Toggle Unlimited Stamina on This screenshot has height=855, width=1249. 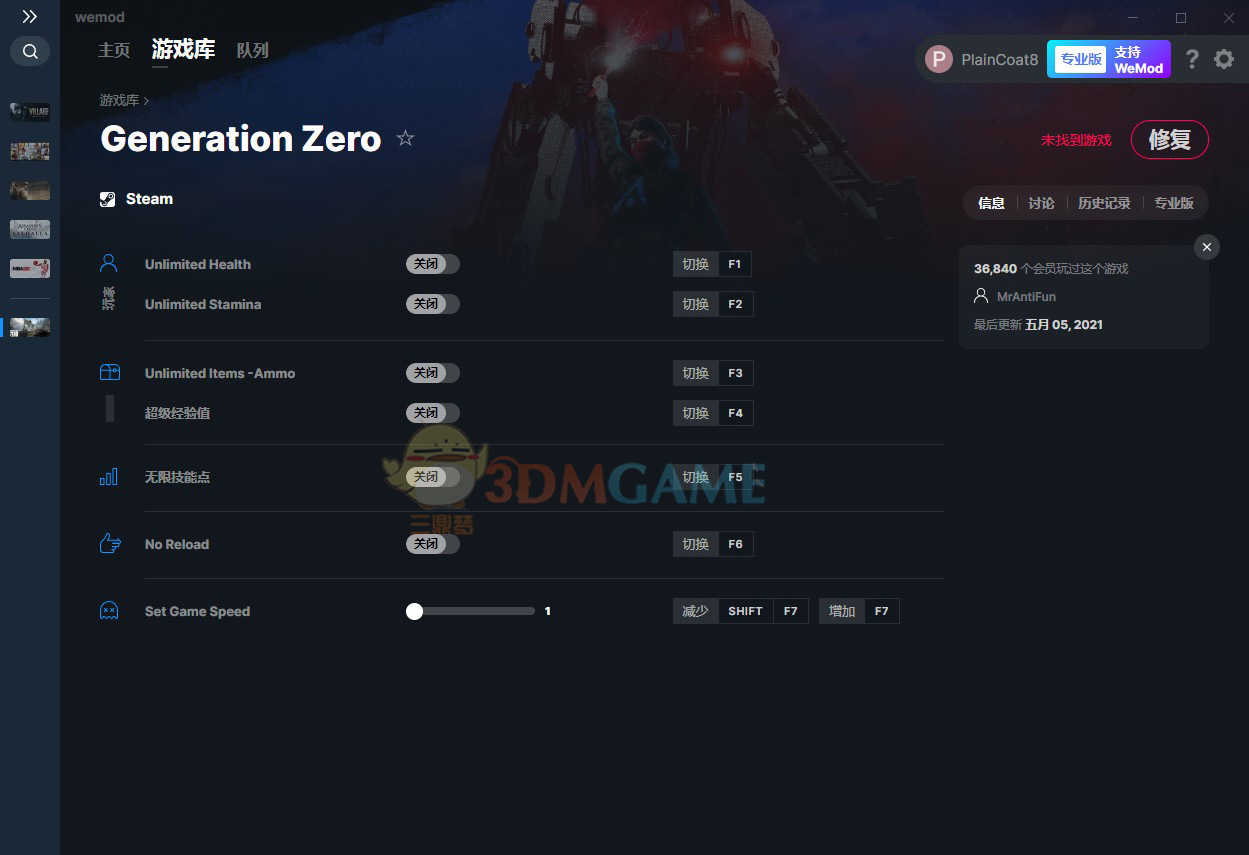pyautogui.click(x=433, y=304)
